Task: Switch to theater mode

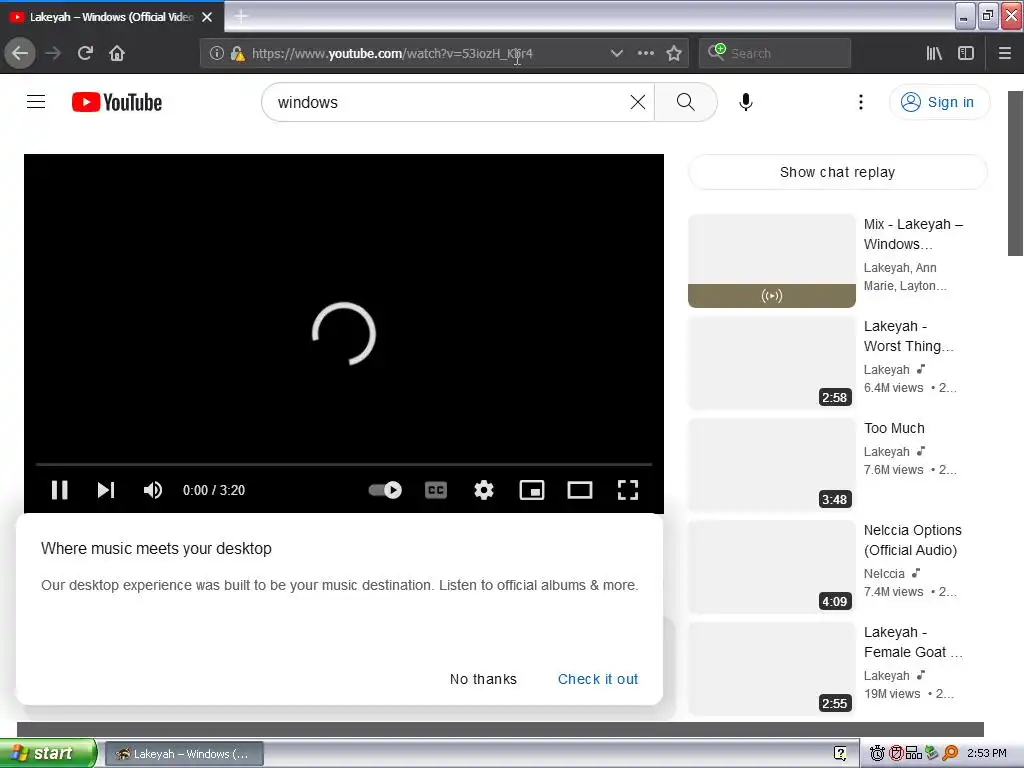Action: [580, 490]
